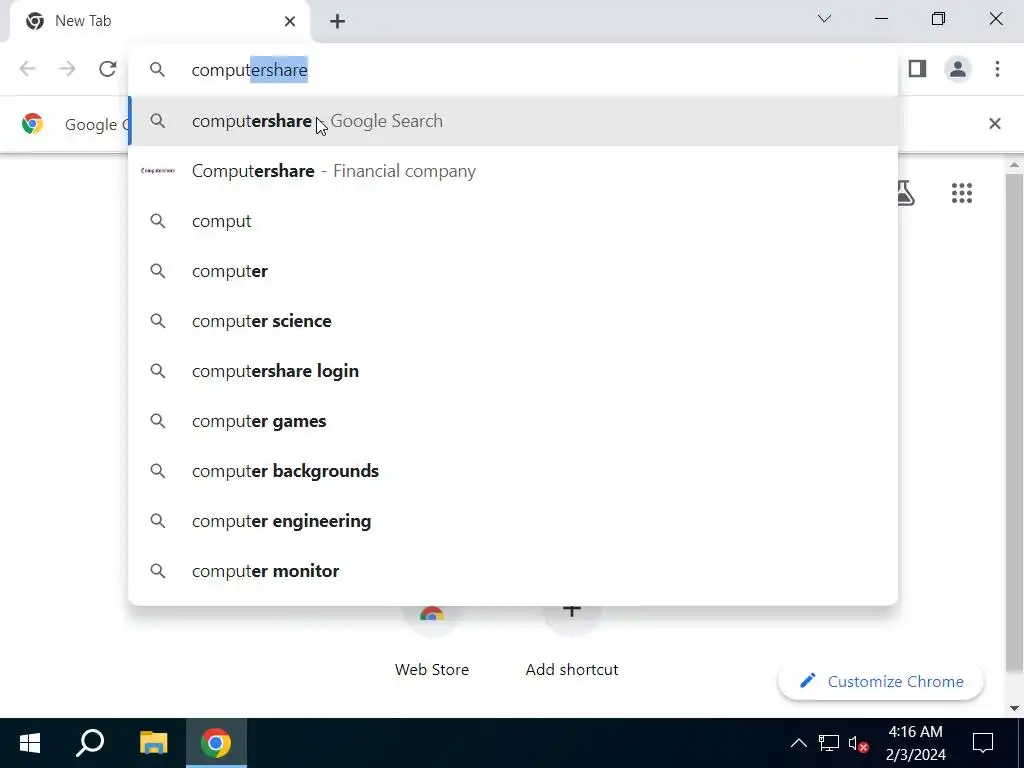The image size is (1024, 768).
Task: Select 'computershare login' suggestion
Action: (x=513, y=371)
